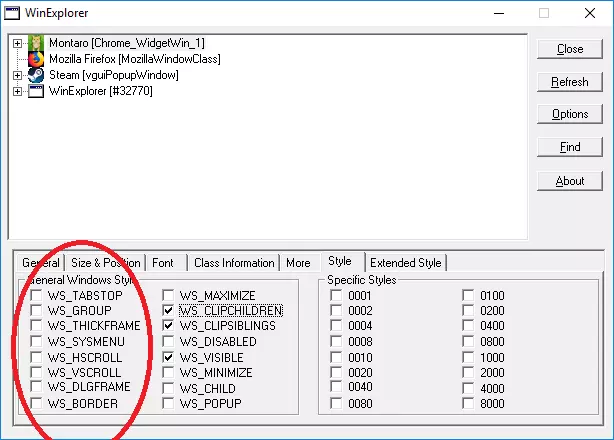This screenshot has height=440, width=614.
Task: Check WS_SYSMENU style
Action: (x=36, y=341)
